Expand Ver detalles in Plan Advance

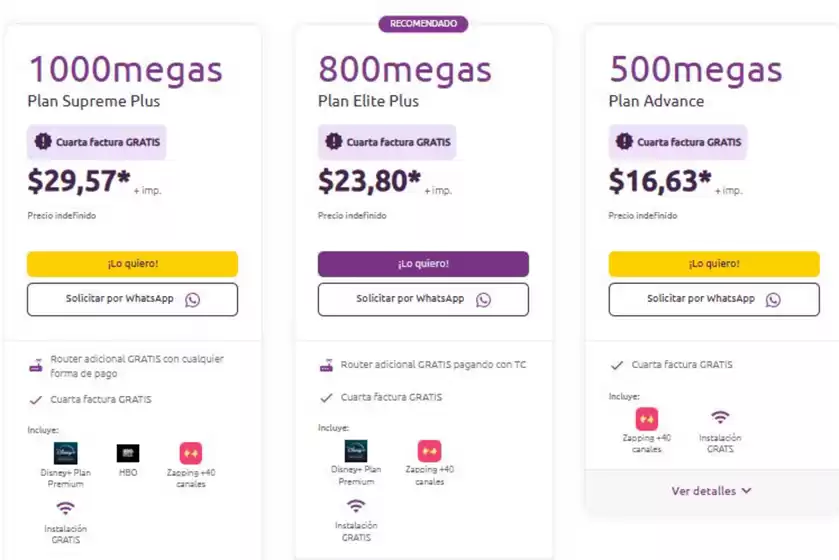tap(710, 491)
